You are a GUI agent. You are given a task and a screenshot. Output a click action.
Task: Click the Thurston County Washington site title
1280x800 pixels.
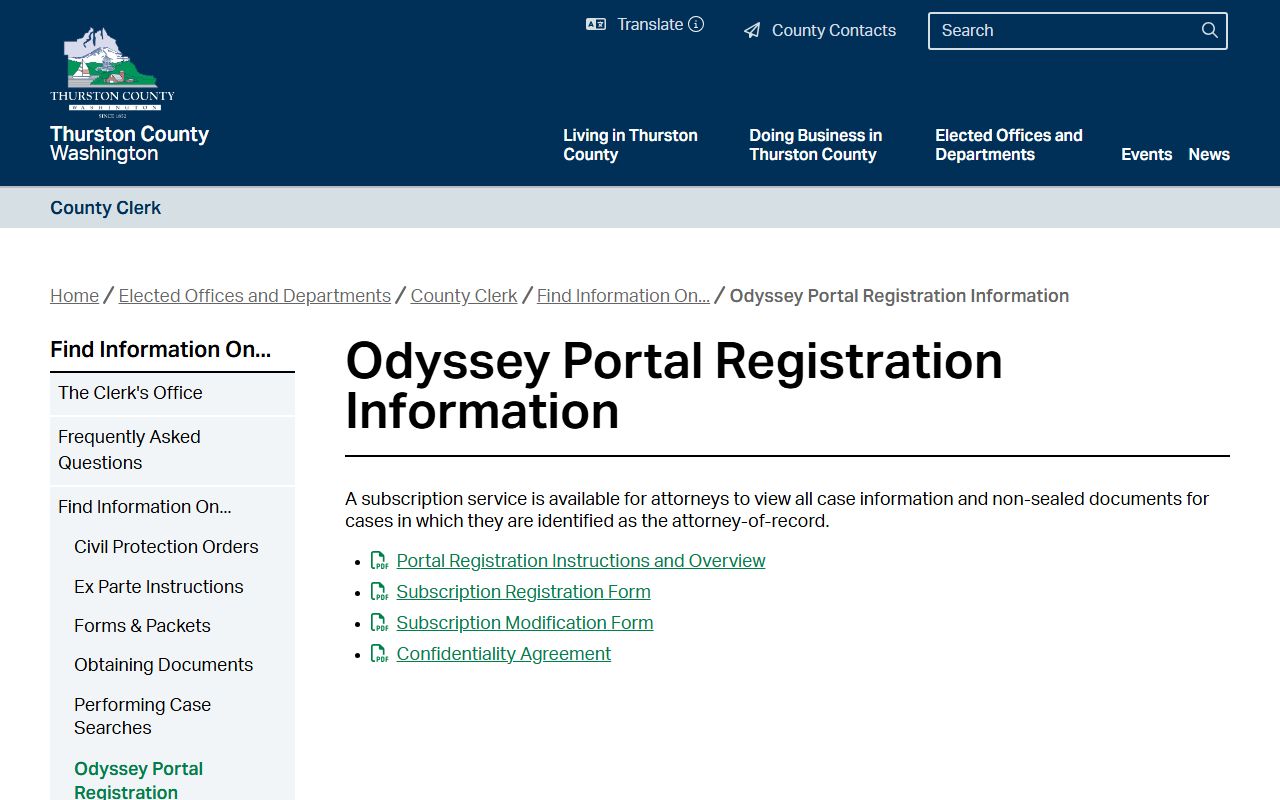tap(130, 144)
